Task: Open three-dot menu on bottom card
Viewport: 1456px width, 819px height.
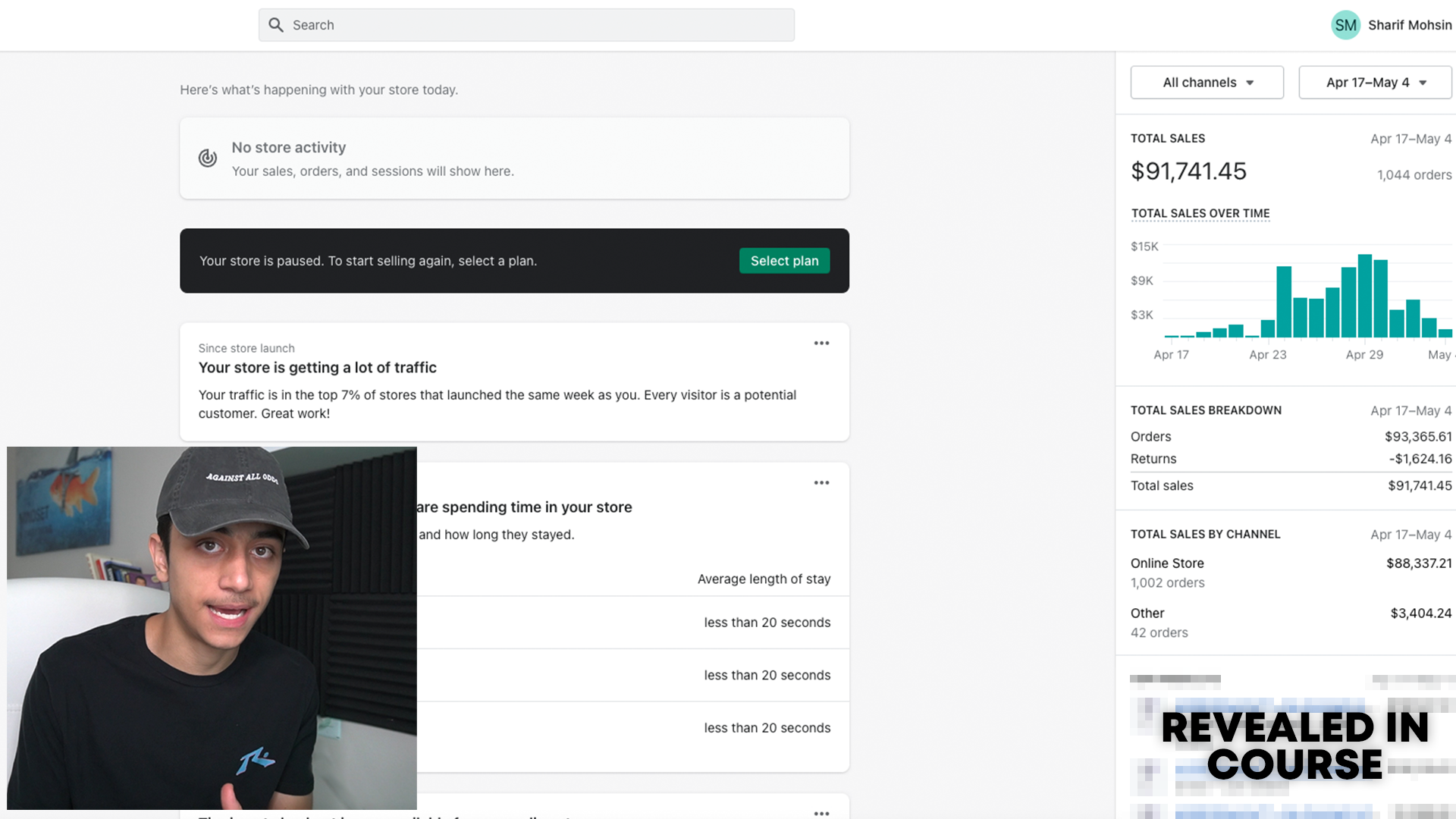Action: pos(821,813)
